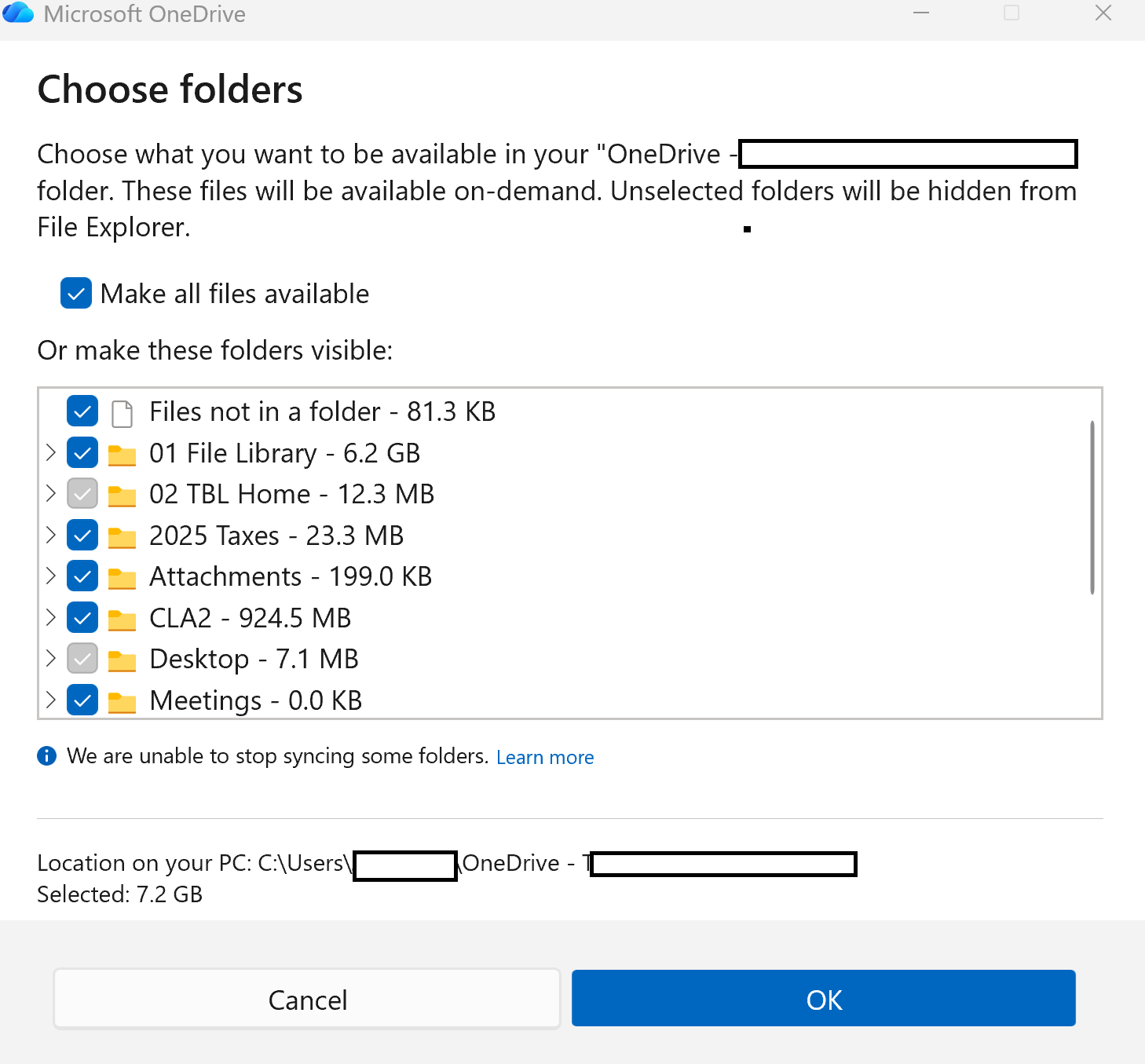Select the Attachments folder icon
Screen dimensions: 1145x1064
click(x=122, y=578)
